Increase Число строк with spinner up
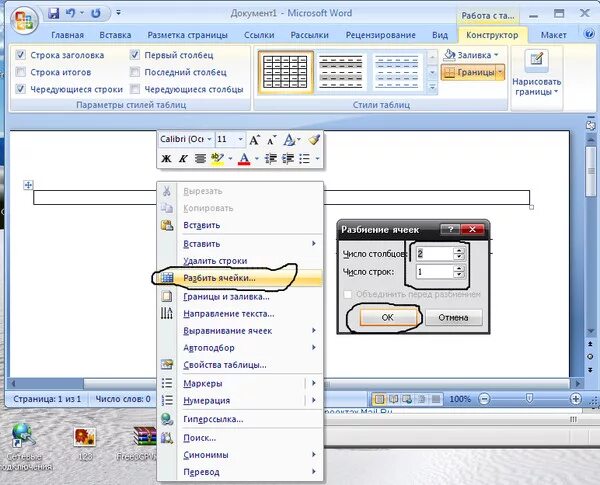The image size is (600, 485). point(459,268)
